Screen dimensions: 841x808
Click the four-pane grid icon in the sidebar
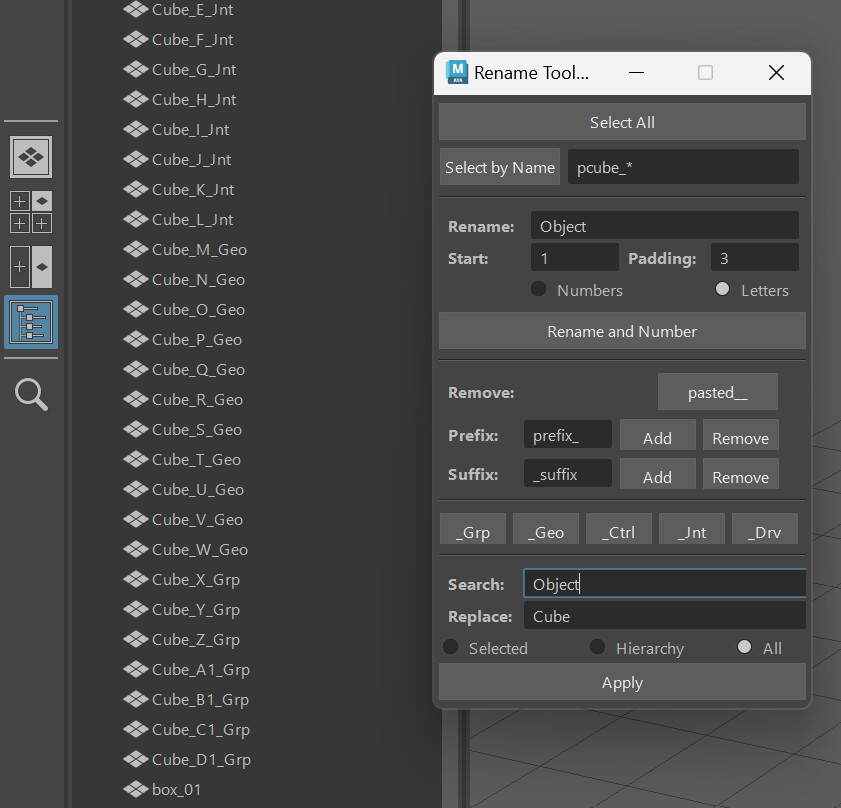(x=30, y=211)
